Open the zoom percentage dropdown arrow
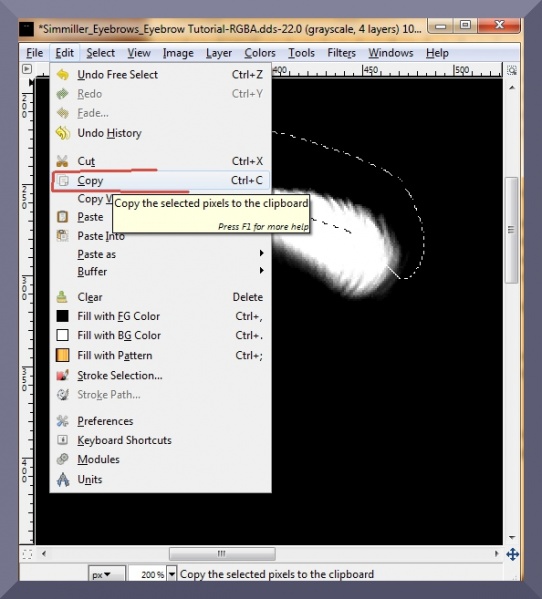Image resolution: width=542 pixels, height=599 pixels. tap(172, 574)
